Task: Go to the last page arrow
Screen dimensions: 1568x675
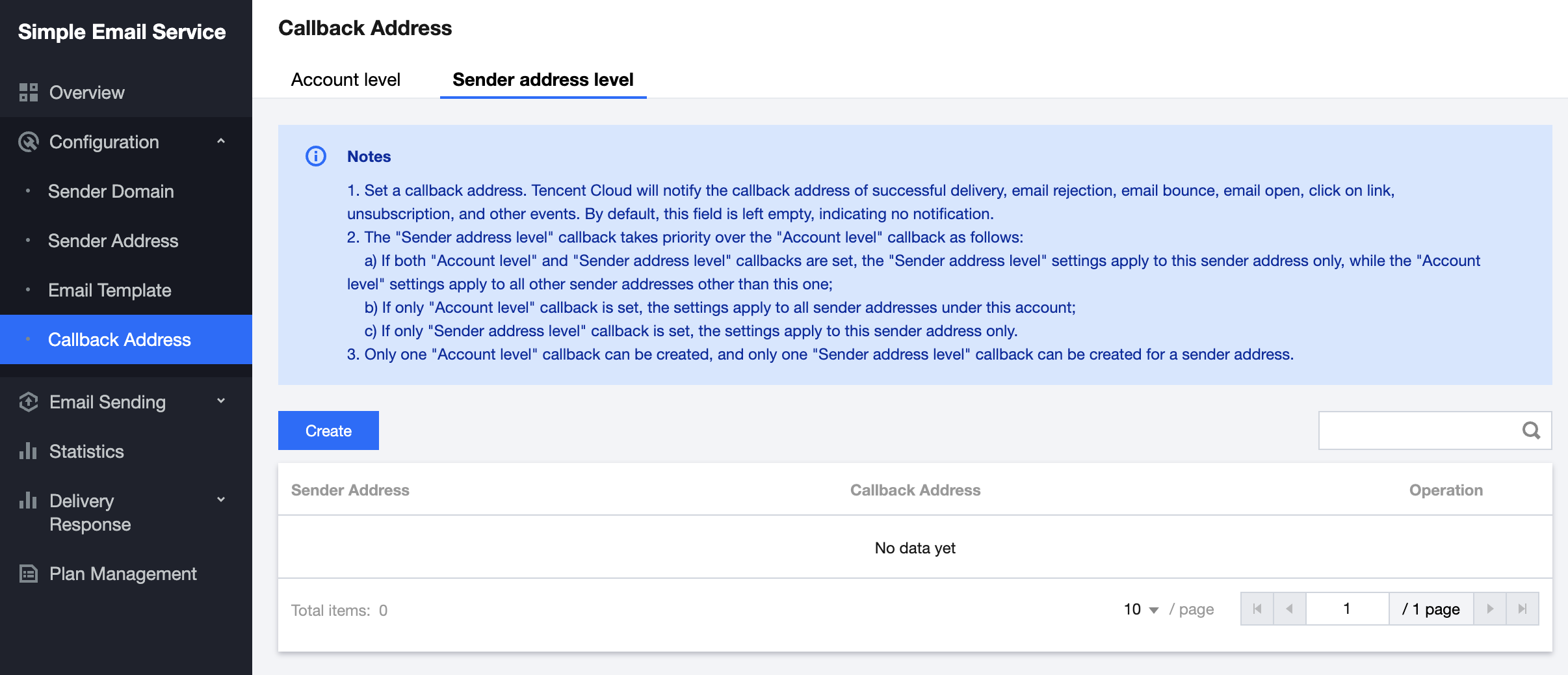Action: [1522, 609]
